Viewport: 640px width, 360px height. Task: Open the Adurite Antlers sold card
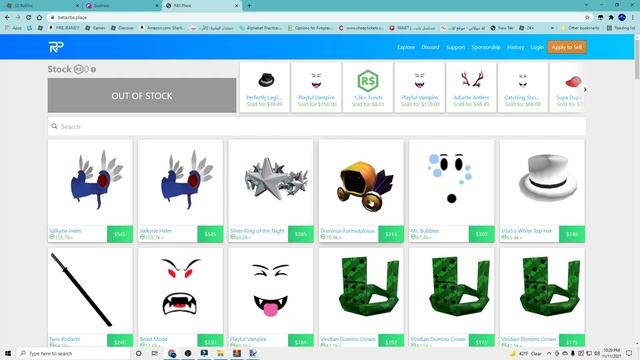click(471, 87)
